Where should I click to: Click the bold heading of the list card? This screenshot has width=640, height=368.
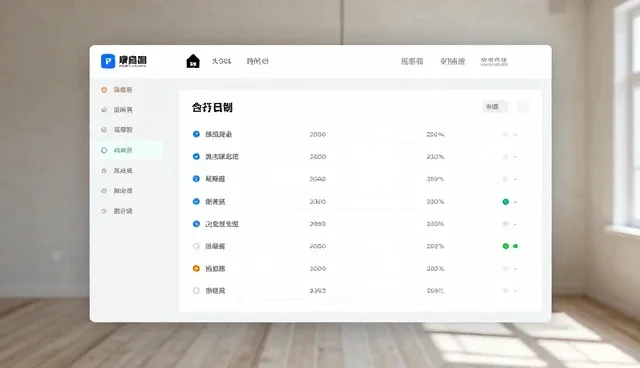click(x=212, y=108)
